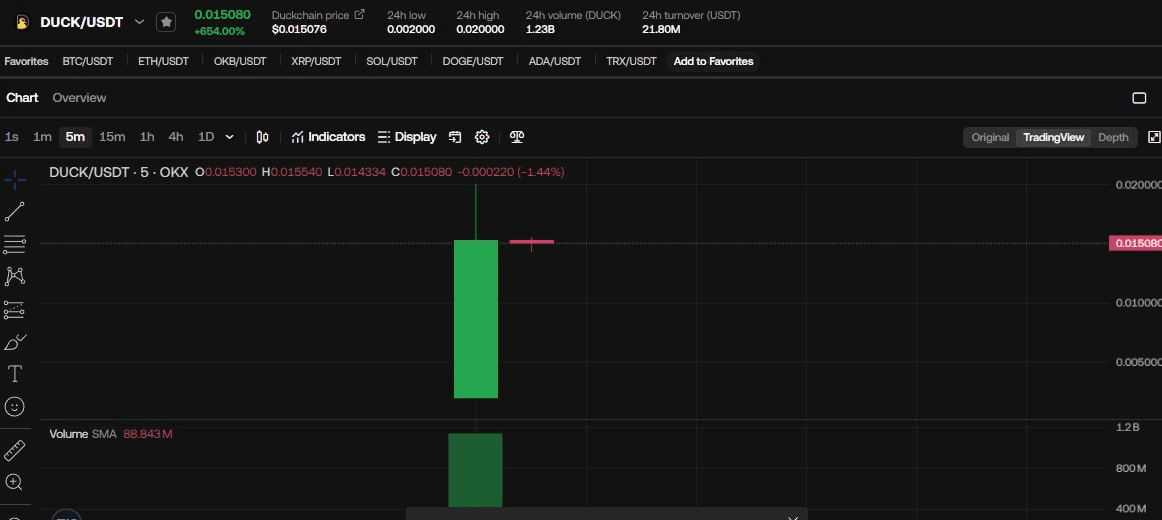
Task: Open the emoji sticker tool
Action: tap(15, 406)
